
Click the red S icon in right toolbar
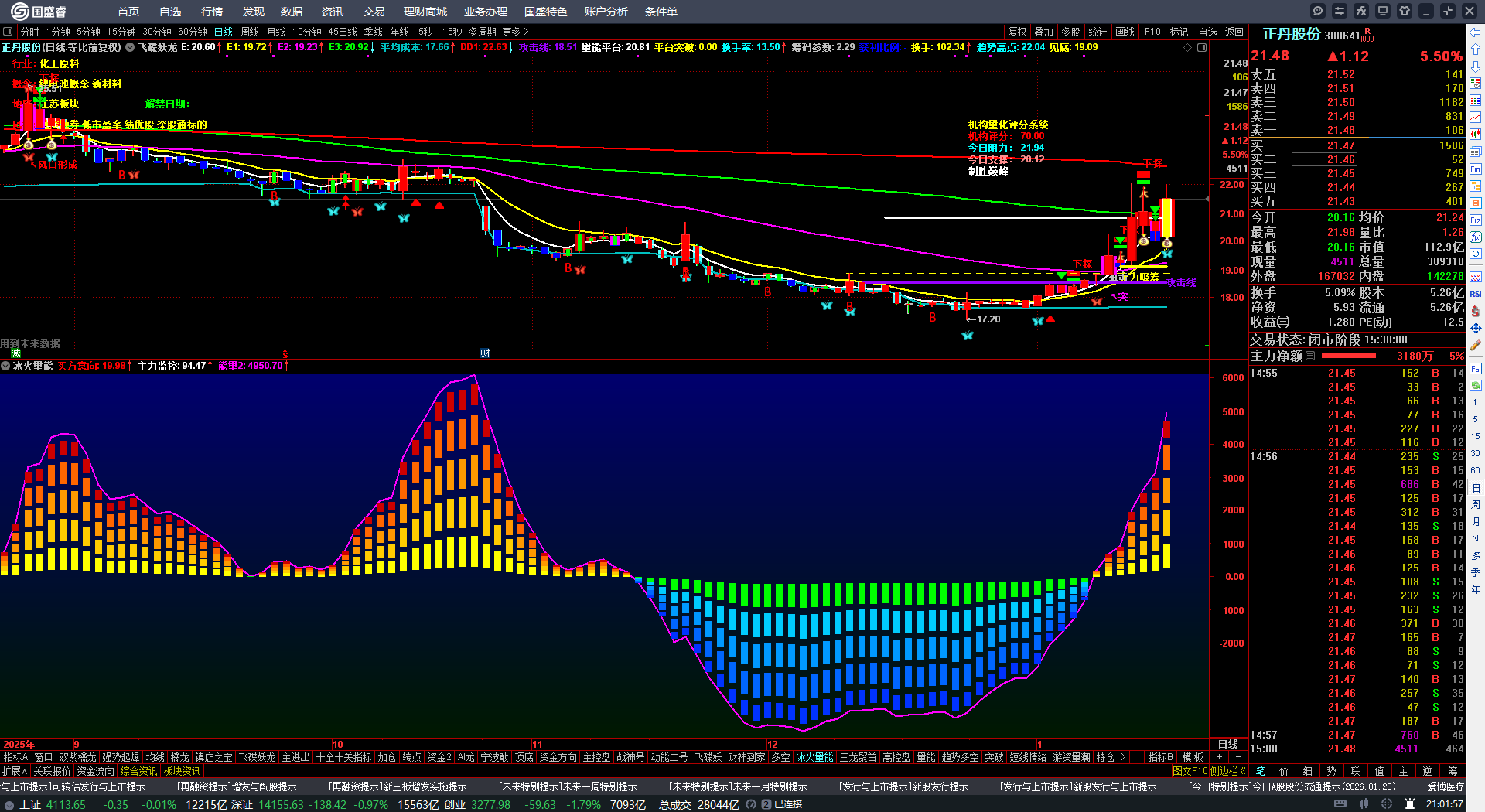point(1476,311)
